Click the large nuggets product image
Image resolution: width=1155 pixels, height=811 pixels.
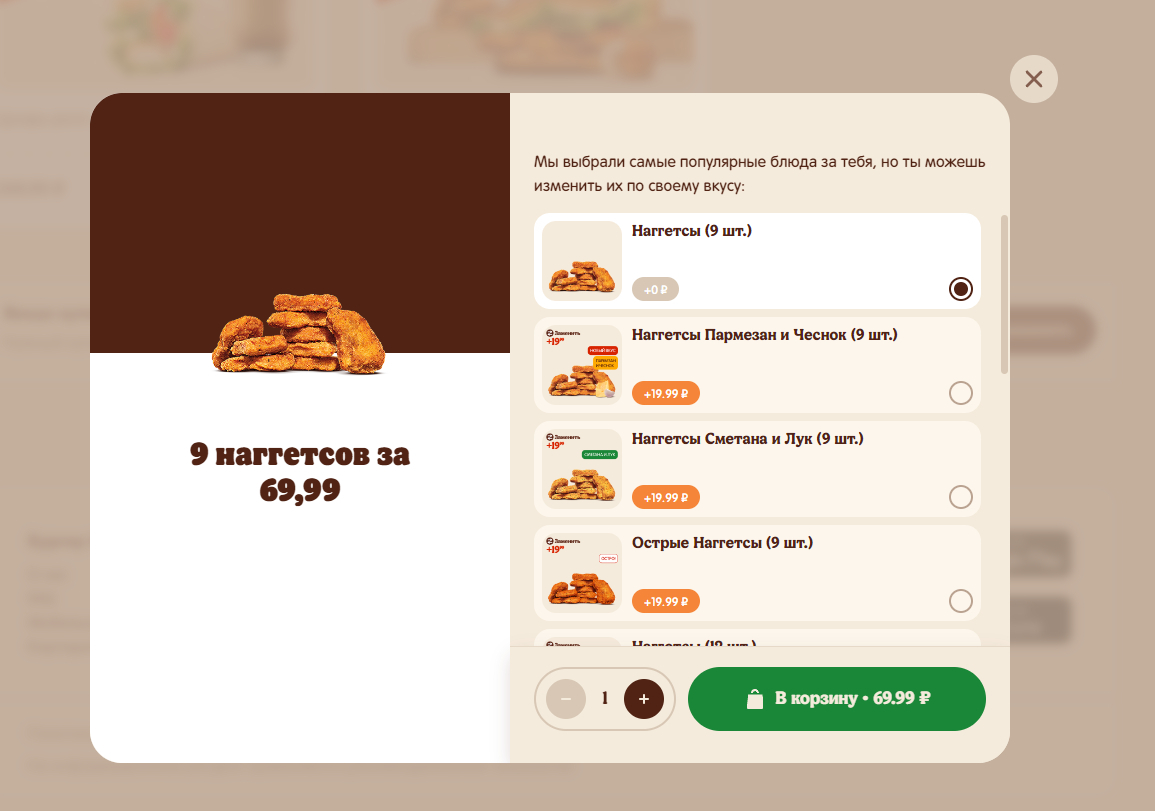(299, 334)
